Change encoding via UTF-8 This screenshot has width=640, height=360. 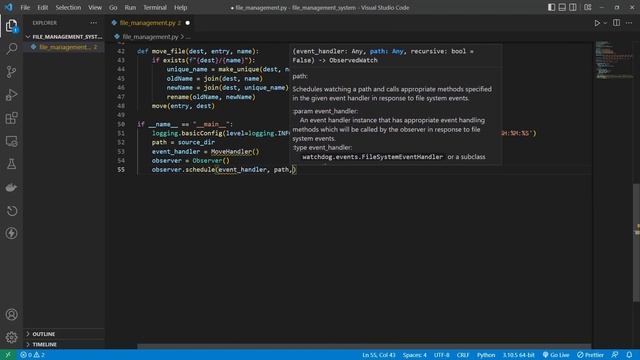click(441, 355)
